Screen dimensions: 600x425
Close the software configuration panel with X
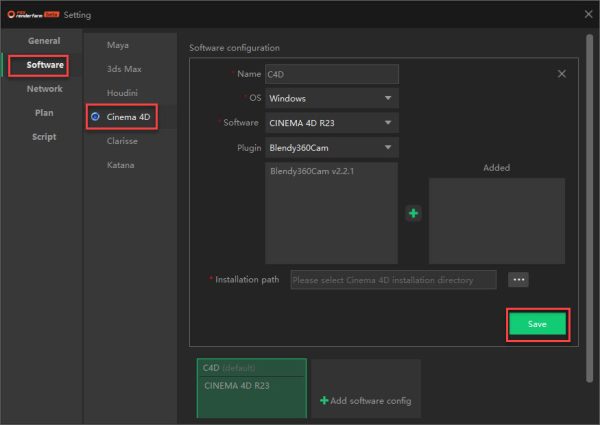[561, 74]
